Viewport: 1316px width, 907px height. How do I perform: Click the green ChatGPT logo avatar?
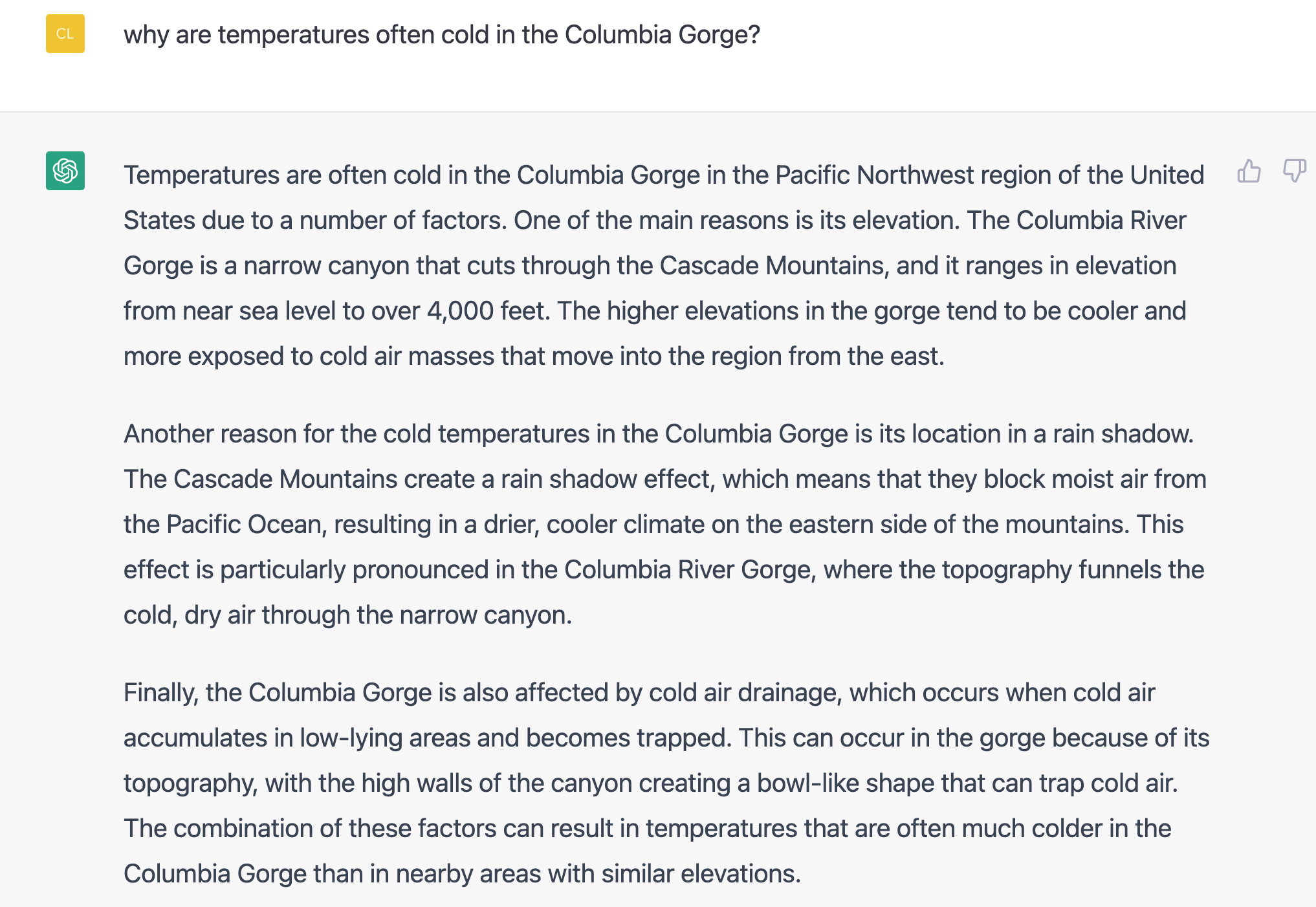click(x=65, y=171)
